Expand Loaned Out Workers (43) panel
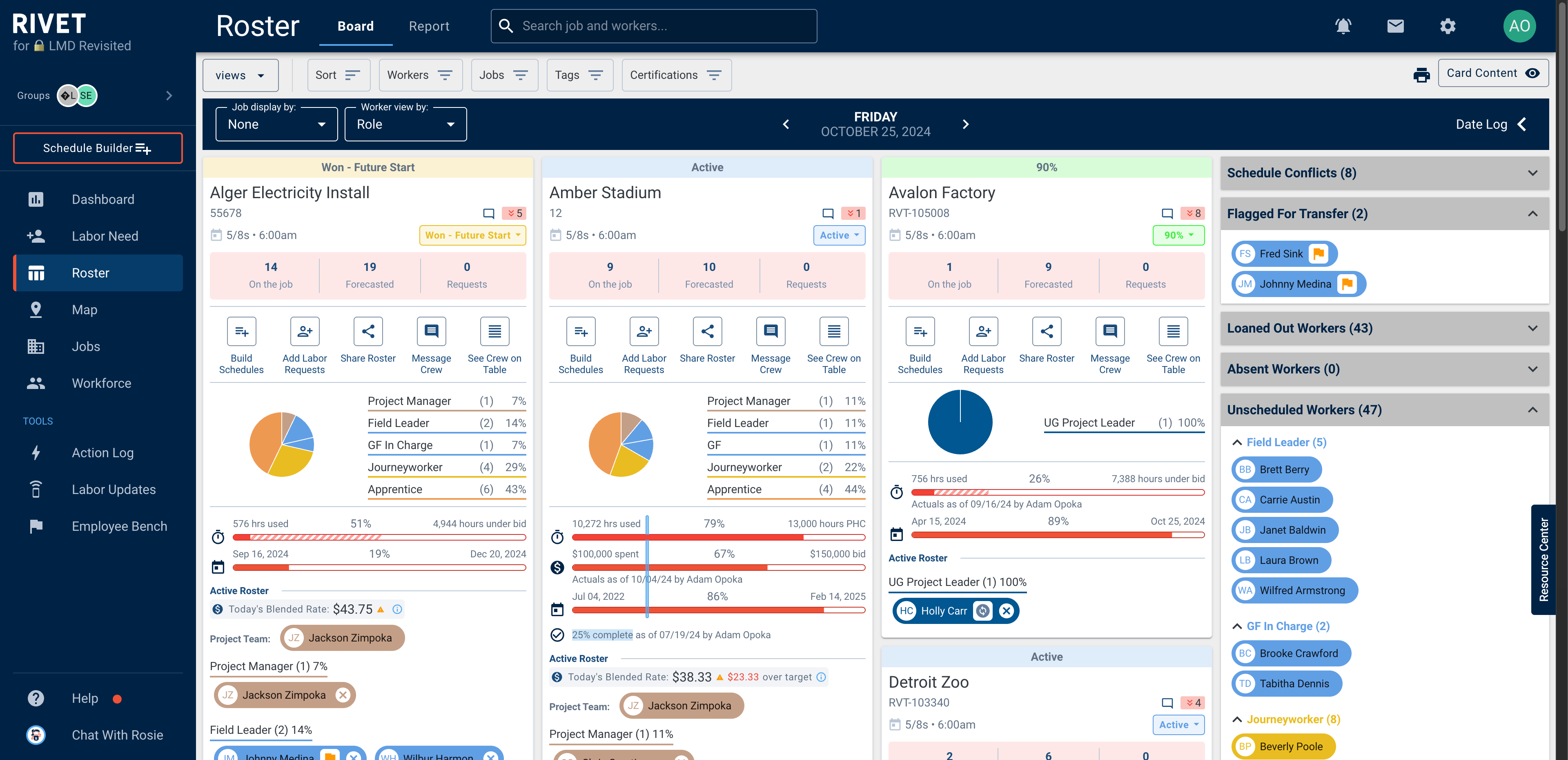 click(x=1384, y=328)
